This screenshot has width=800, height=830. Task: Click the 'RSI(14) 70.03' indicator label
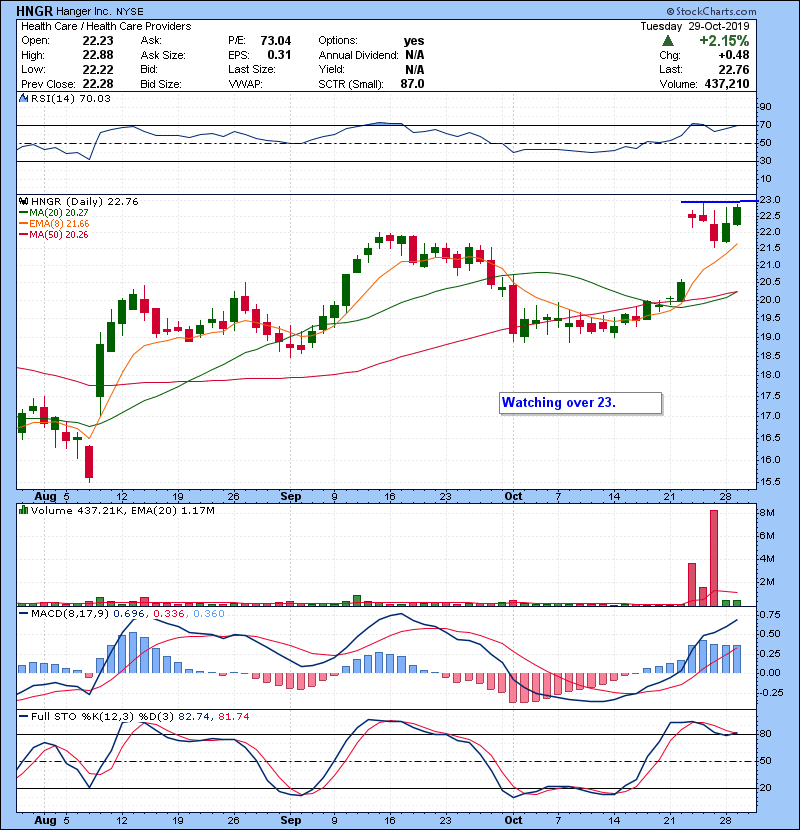[x=70, y=98]
